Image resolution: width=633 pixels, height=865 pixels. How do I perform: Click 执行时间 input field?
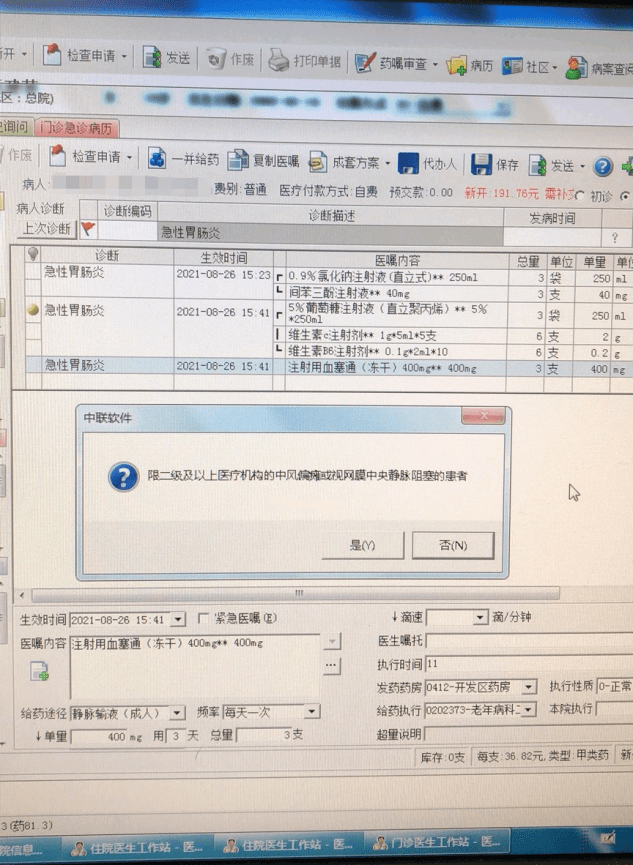click(529, 664)
